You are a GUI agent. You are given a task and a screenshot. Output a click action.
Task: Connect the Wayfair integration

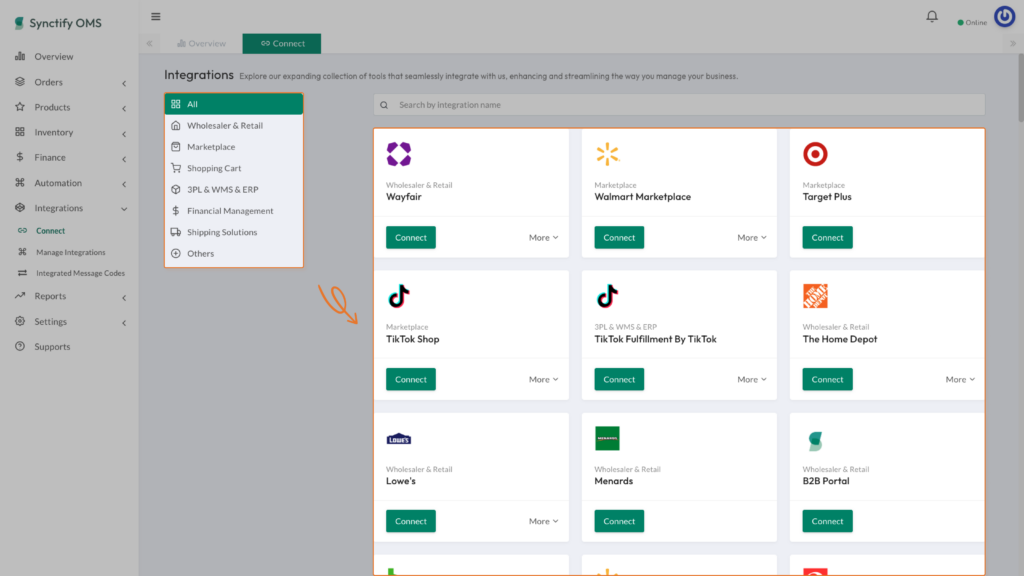411,238
